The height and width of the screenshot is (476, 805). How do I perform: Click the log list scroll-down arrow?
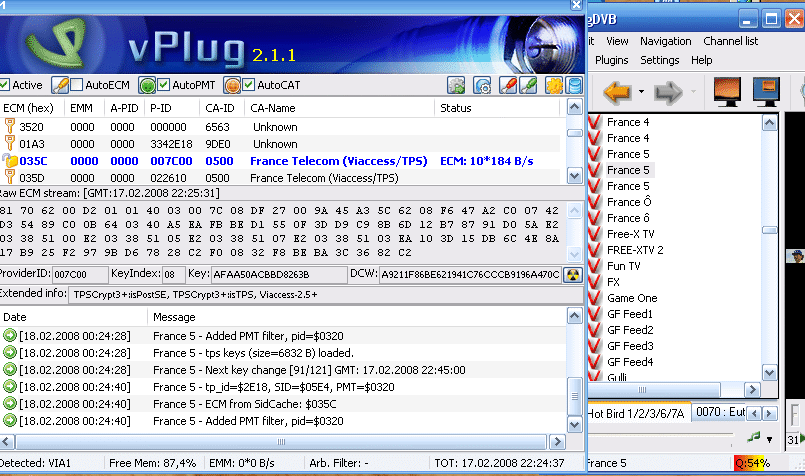point(574,425)
